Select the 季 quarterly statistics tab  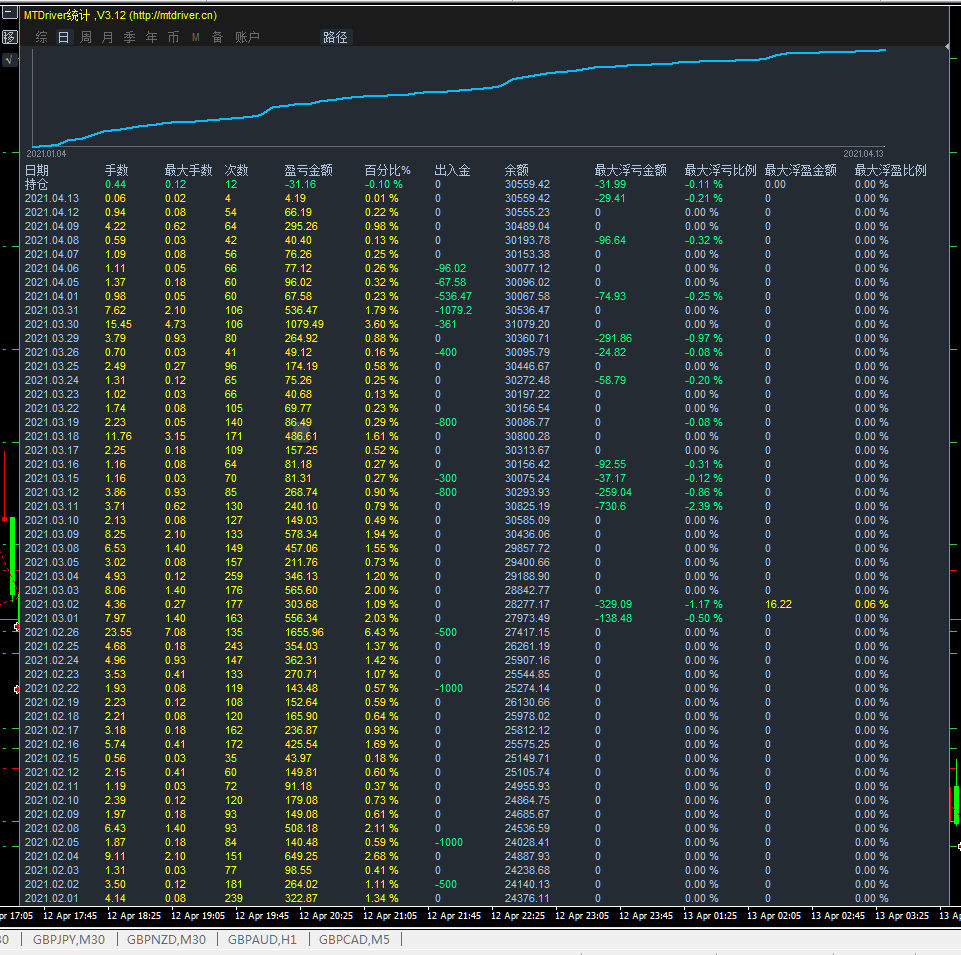click(129, 37)
